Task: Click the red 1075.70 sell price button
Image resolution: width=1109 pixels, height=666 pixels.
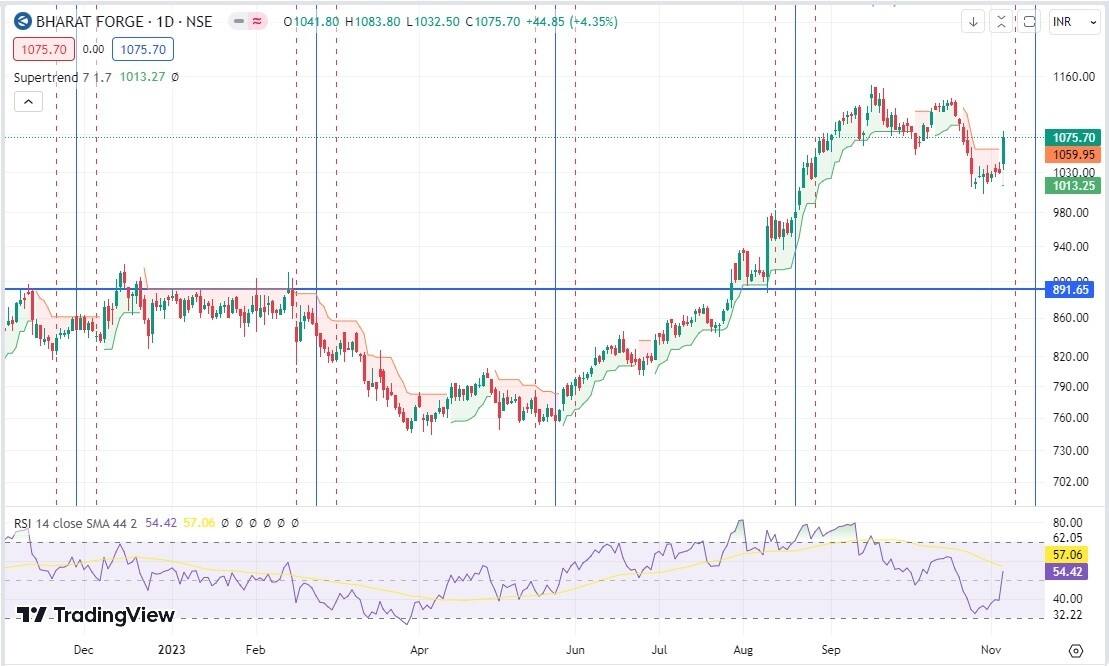Action: [x=44, y=49]
